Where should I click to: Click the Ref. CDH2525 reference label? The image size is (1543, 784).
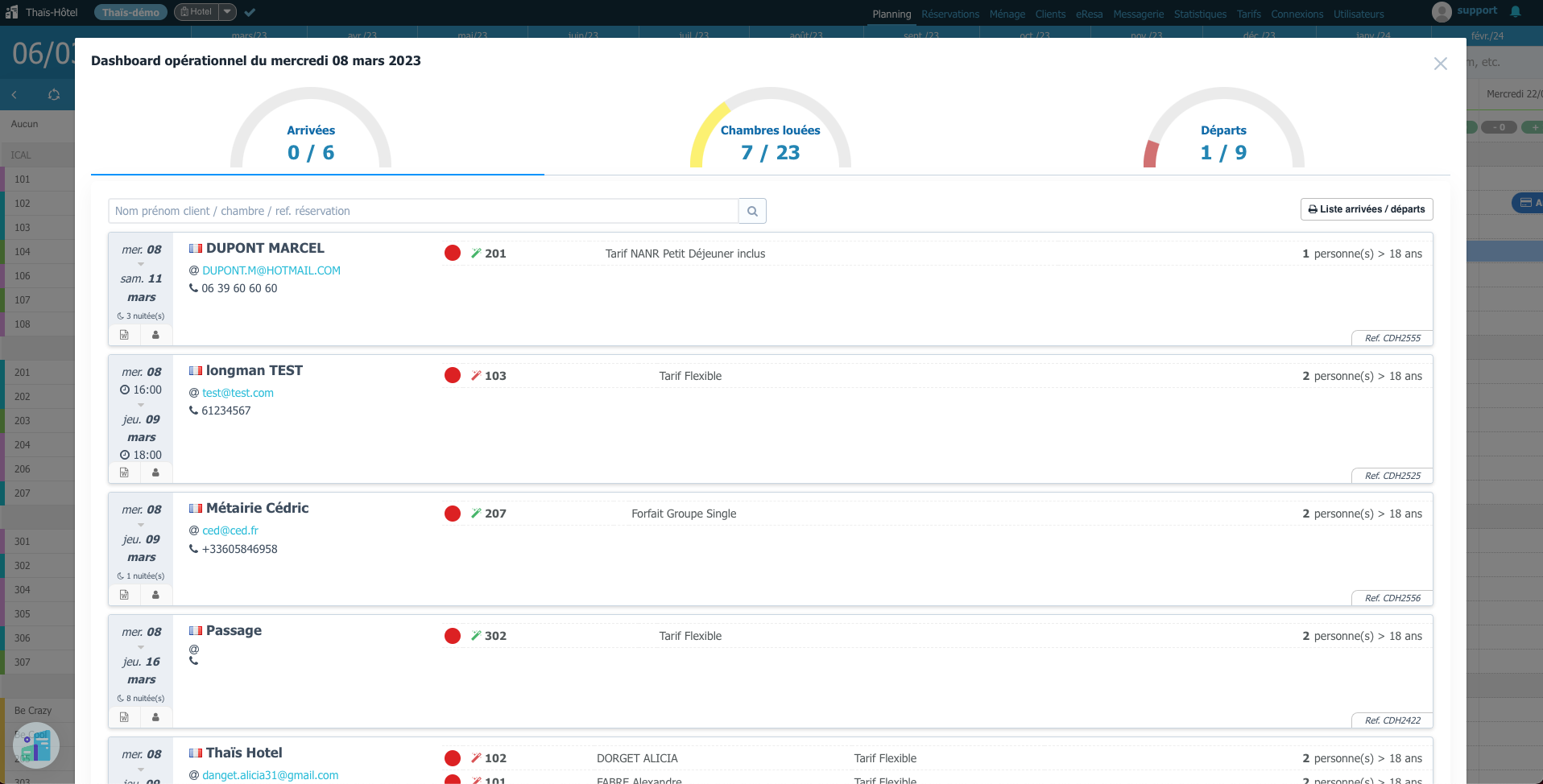1392,476
